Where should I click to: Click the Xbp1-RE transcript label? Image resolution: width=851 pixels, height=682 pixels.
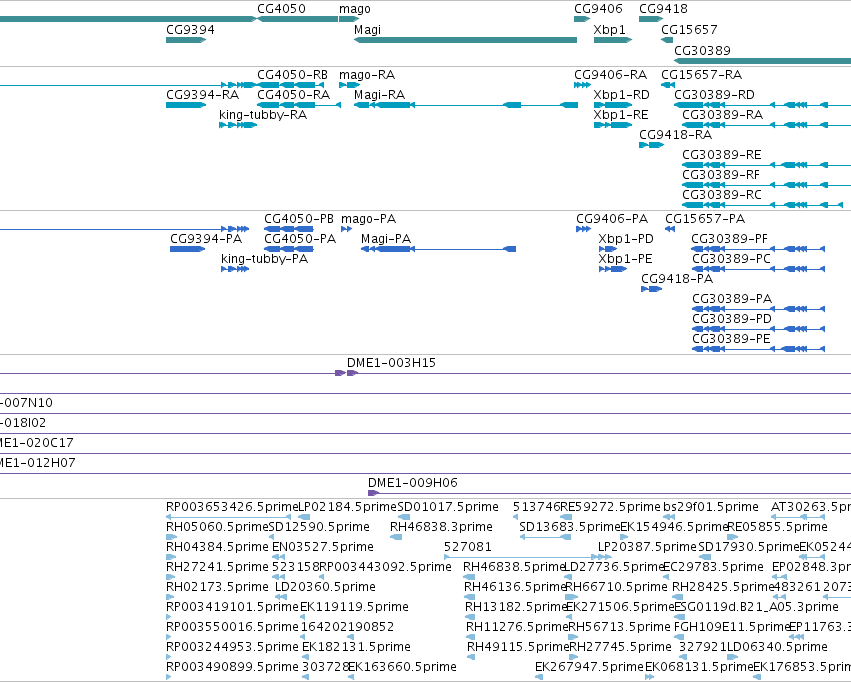tap(621, 114)
